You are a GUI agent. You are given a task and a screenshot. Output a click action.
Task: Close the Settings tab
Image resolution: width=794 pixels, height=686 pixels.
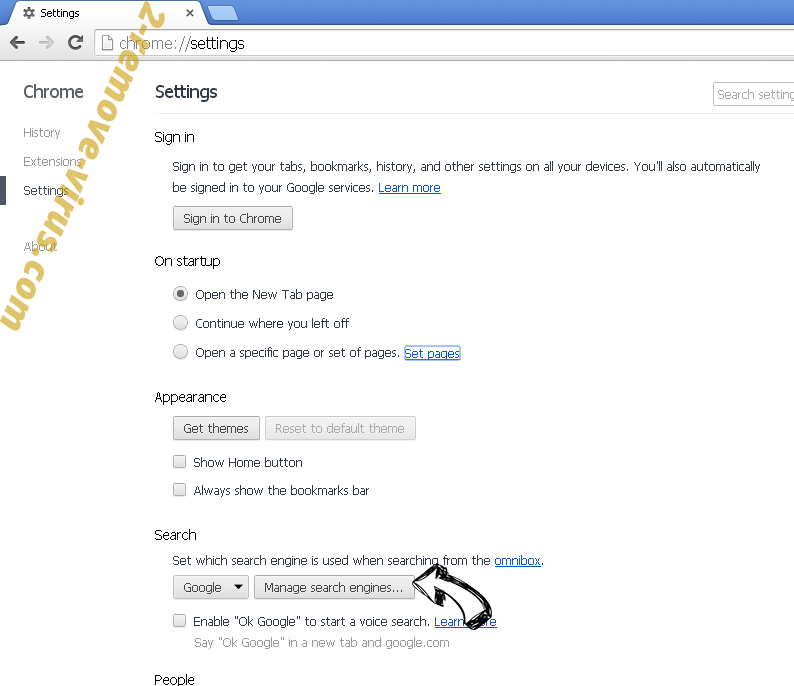pyautogui.click(x=190, y=13)
